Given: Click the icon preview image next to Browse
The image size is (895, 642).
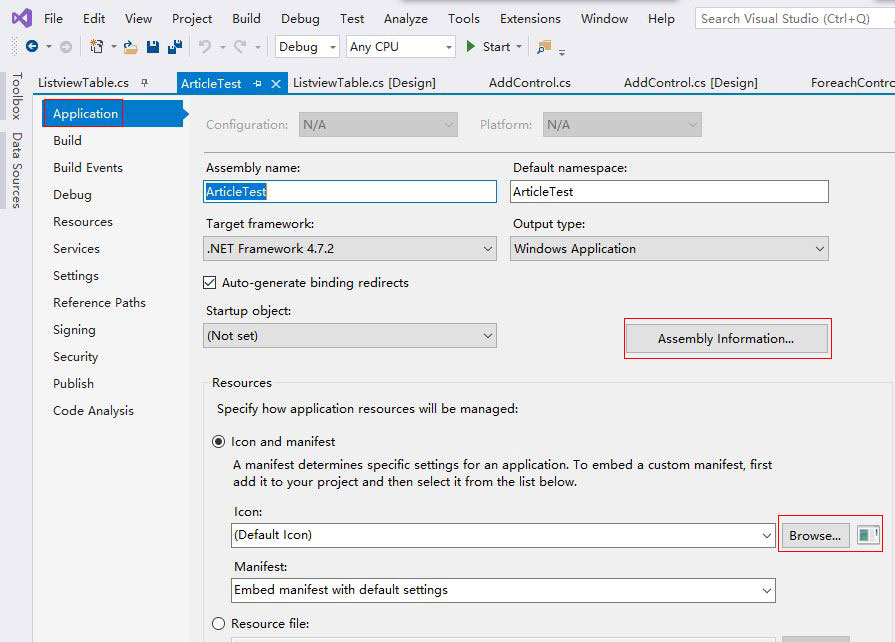Looking at the screenshot, I should (x=868, y=535).
